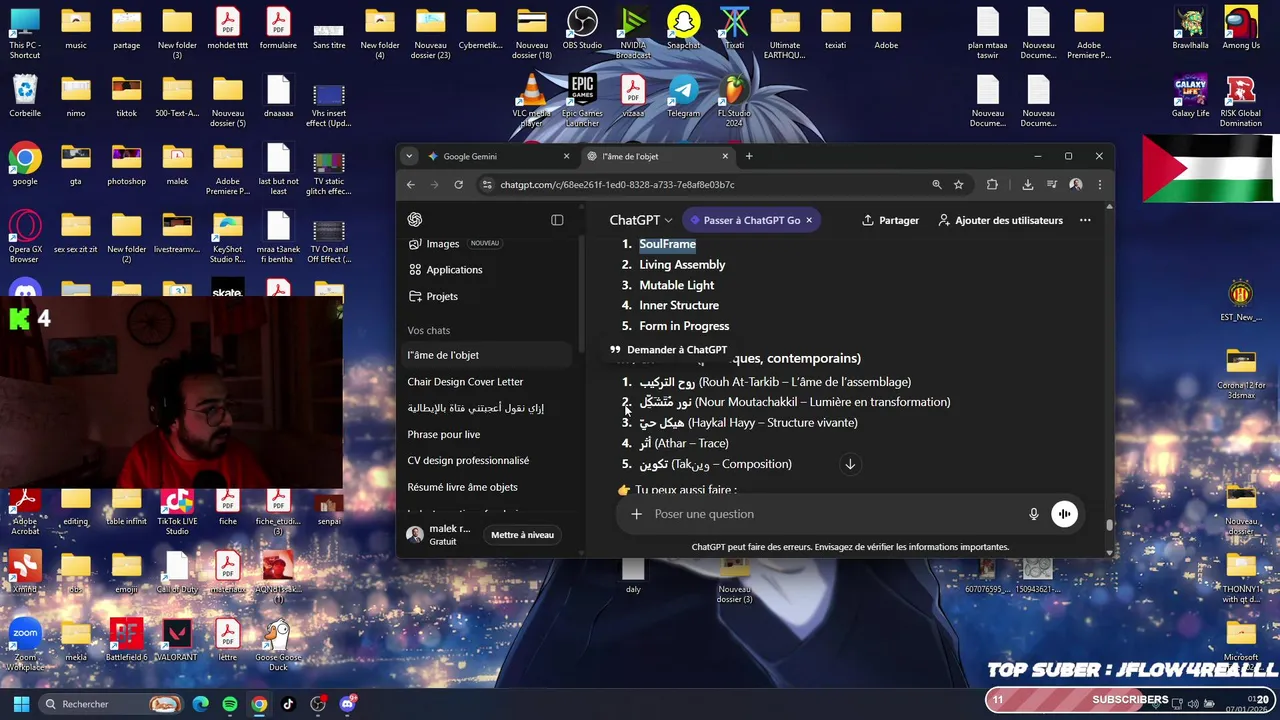Viewport: 1280px width, 720px height.
Task: Open the Phrase pour live chat
Action: (444, 435)
